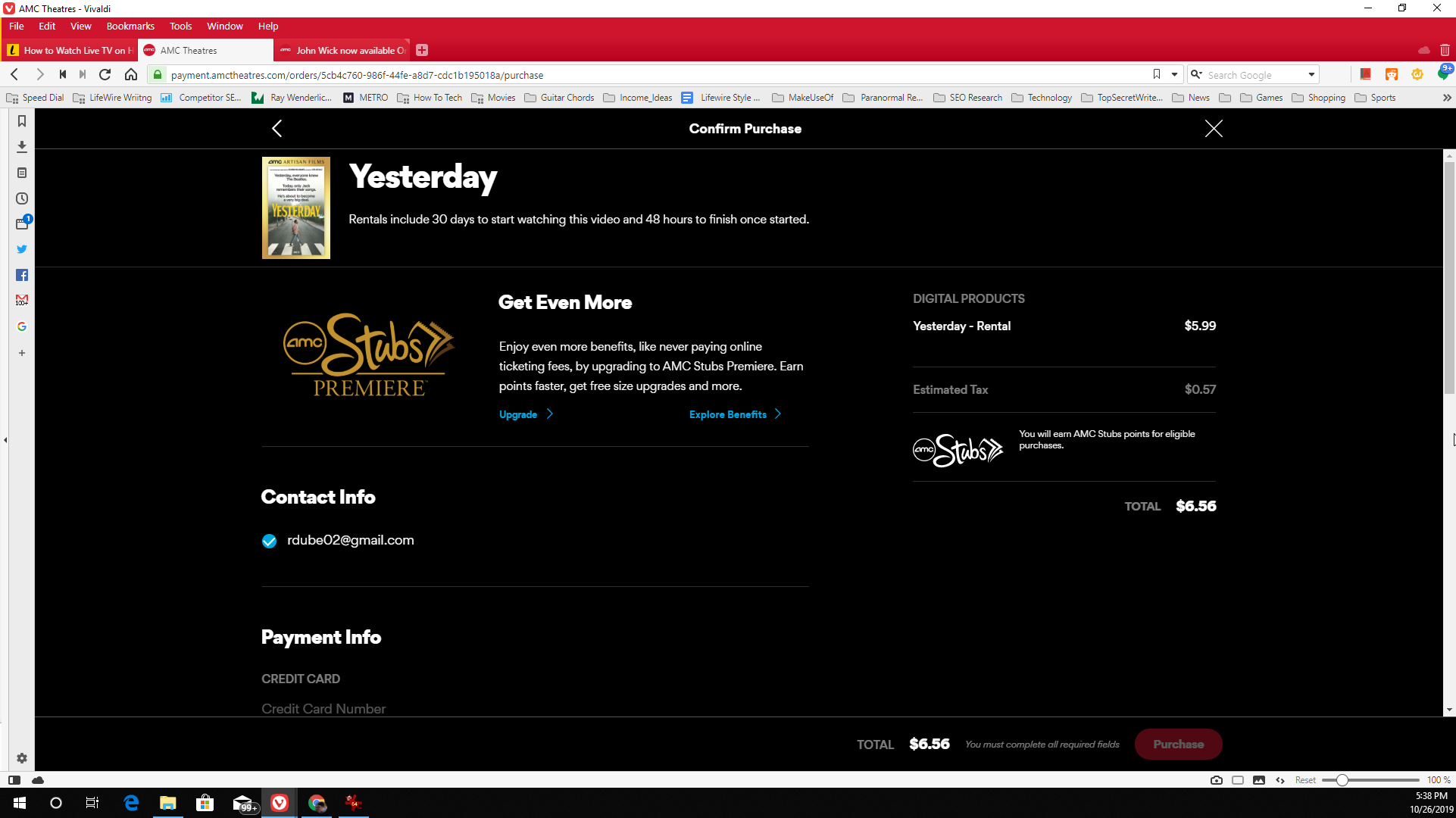Open Microsoft Edge from taskbar
The height and width of the screenshot is (818, 1456).
click(131, 803)
